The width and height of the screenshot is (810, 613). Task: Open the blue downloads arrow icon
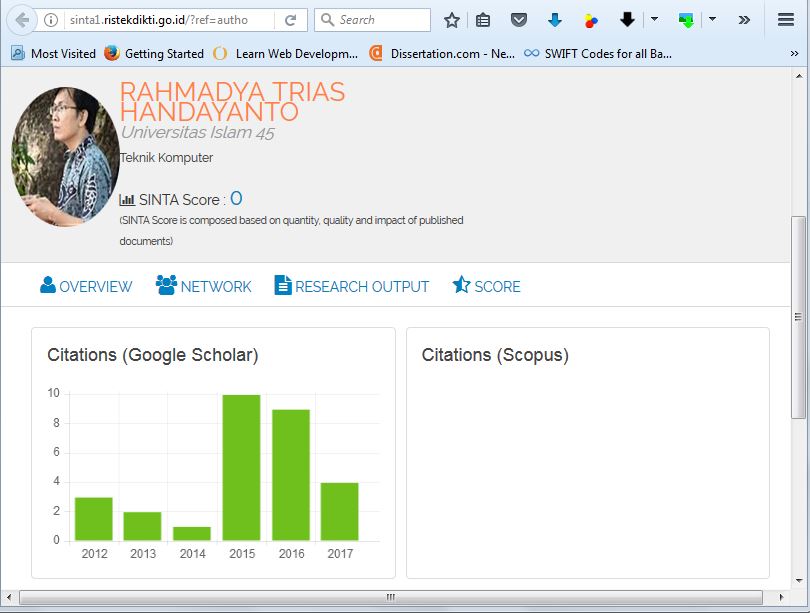[555, 20]
